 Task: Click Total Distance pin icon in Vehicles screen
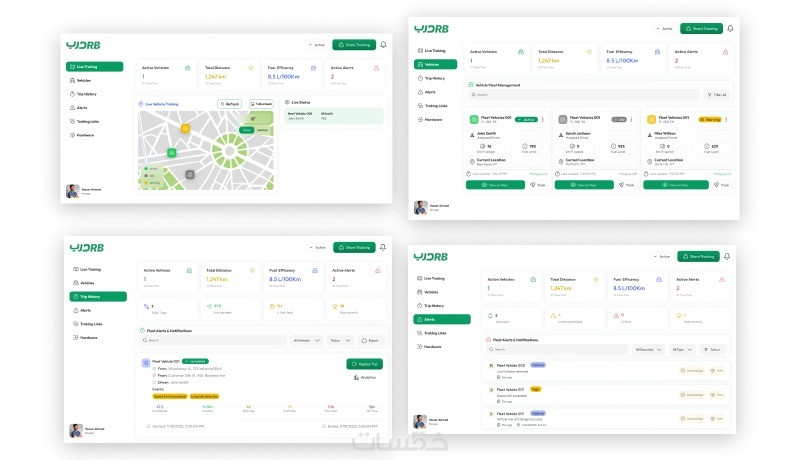589,52
